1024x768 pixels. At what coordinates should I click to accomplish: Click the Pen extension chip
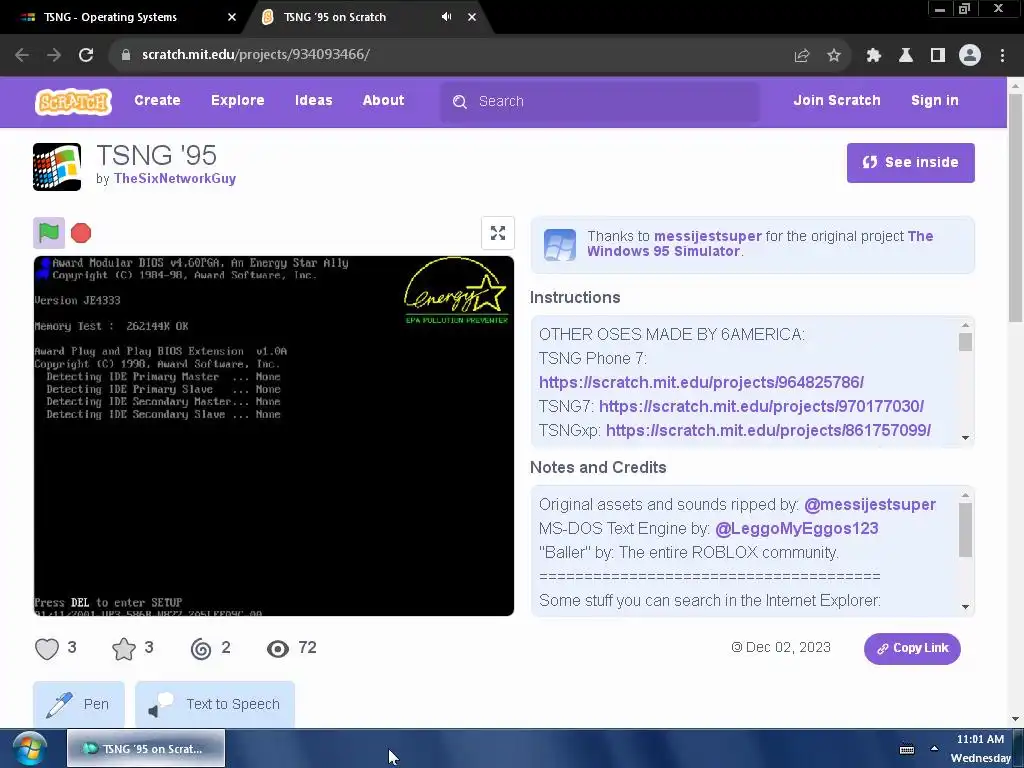pos(79,704)
